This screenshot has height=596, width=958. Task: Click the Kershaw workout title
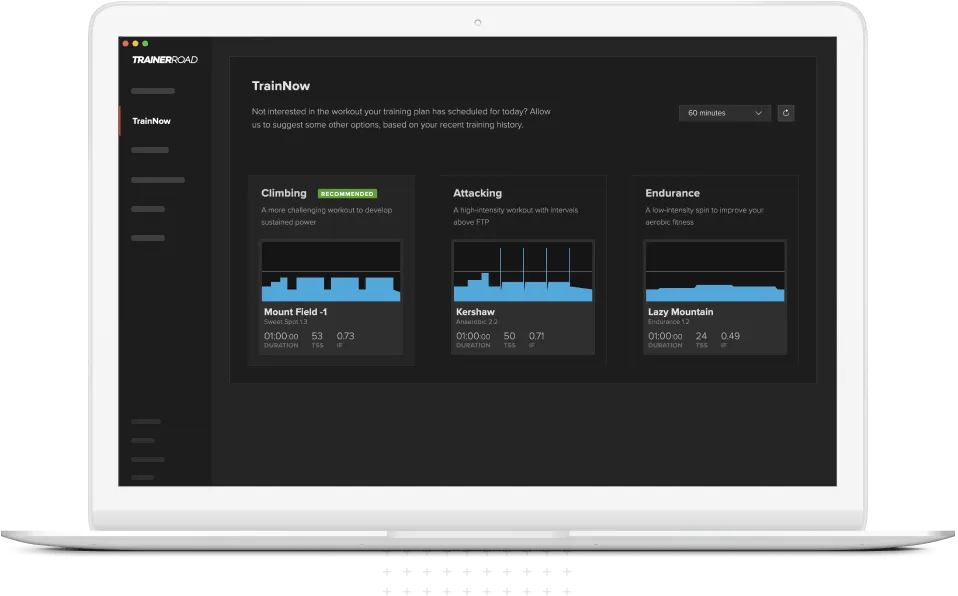(x=476, y=312)
